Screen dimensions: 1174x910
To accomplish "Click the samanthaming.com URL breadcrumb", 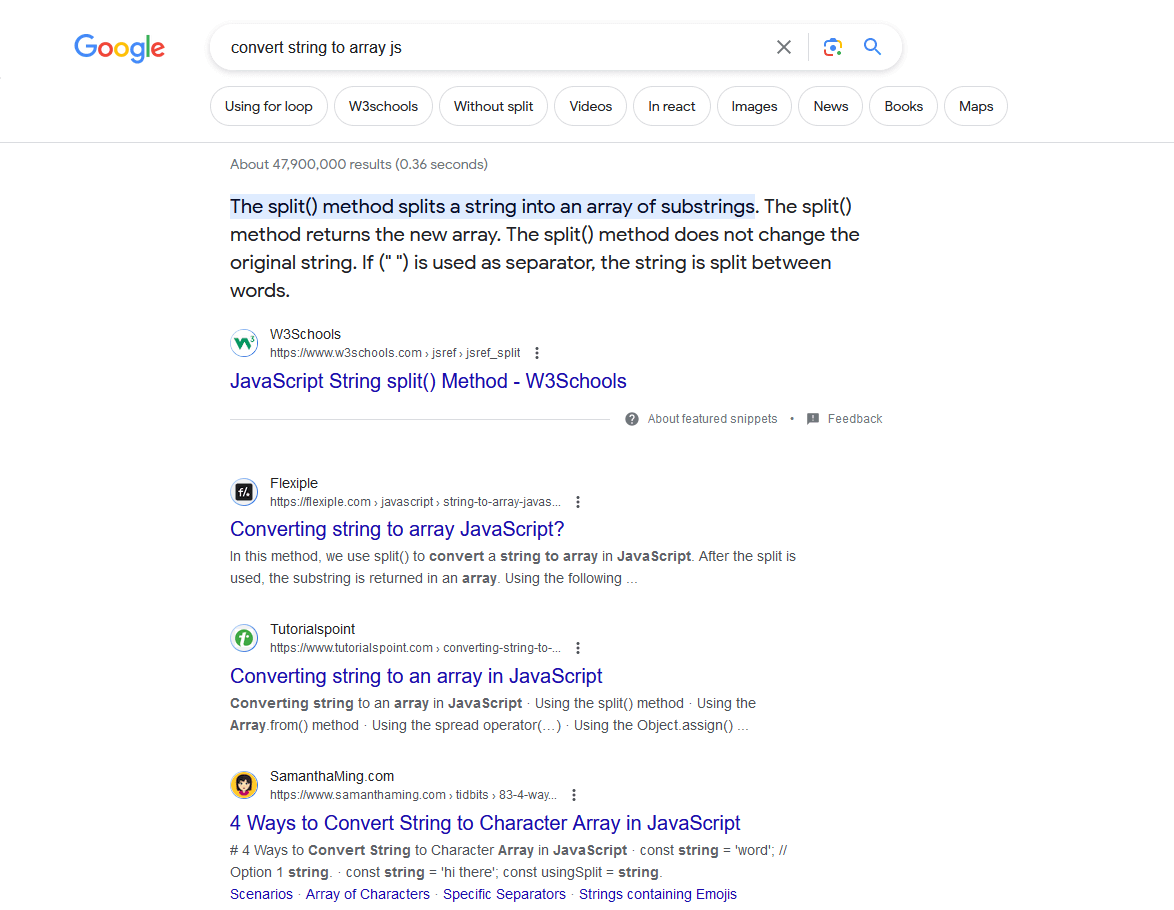I will pos(413,795).
